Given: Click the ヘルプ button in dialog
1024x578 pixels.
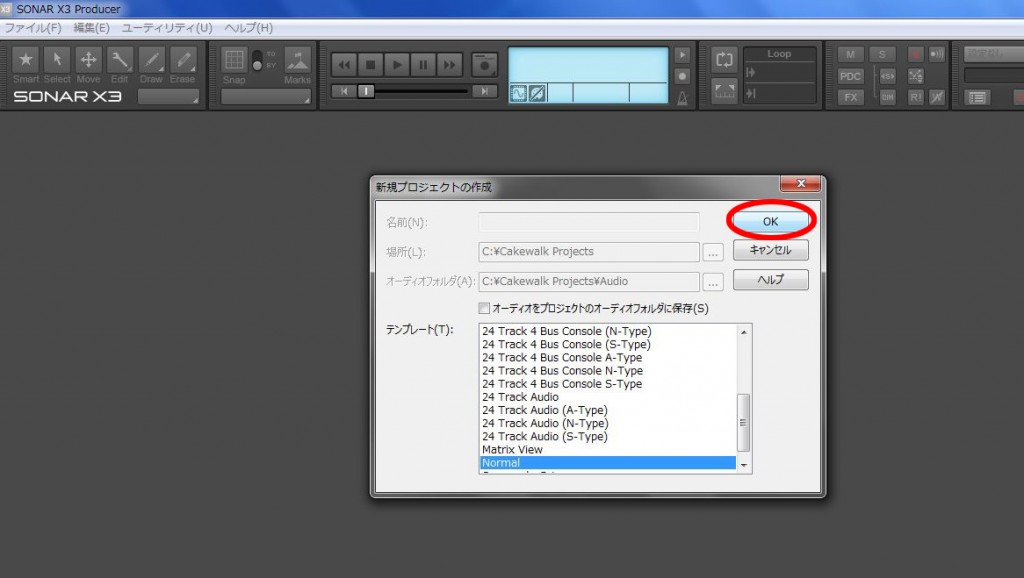Looking at the screenshot, I should click(771, 280).
